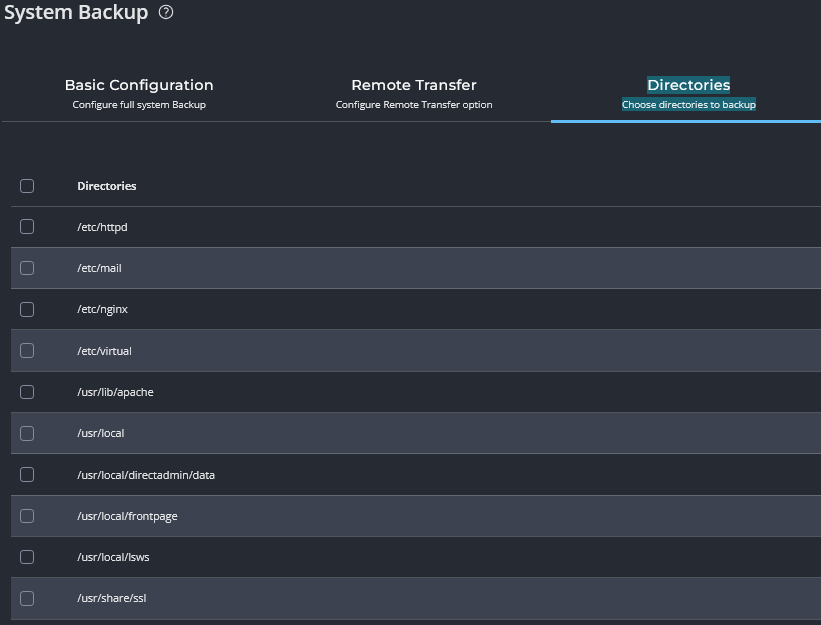Viewport: 821px width, 625px height.
Task: Check the /usr/local/lsws directory box
Action: pos(27,557)
